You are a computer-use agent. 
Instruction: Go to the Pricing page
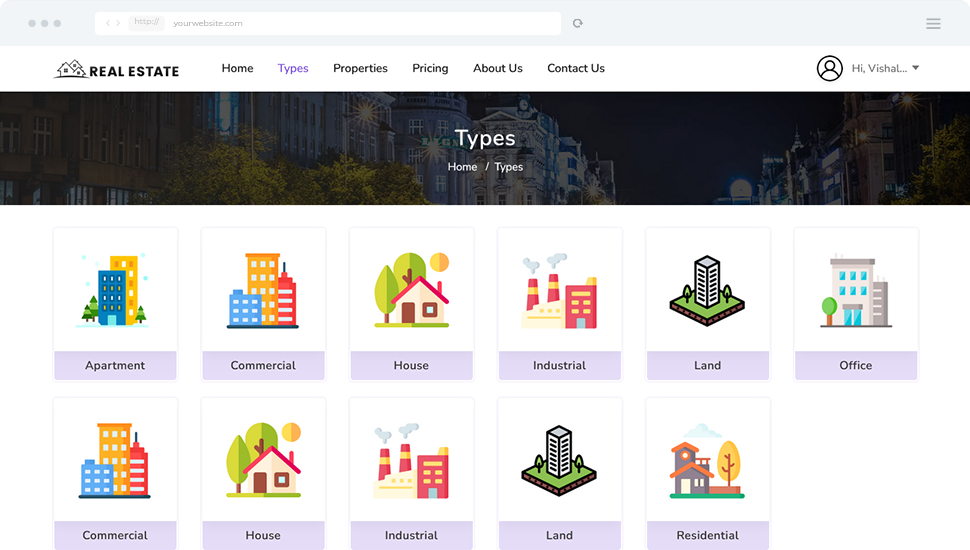pos(430,68)
